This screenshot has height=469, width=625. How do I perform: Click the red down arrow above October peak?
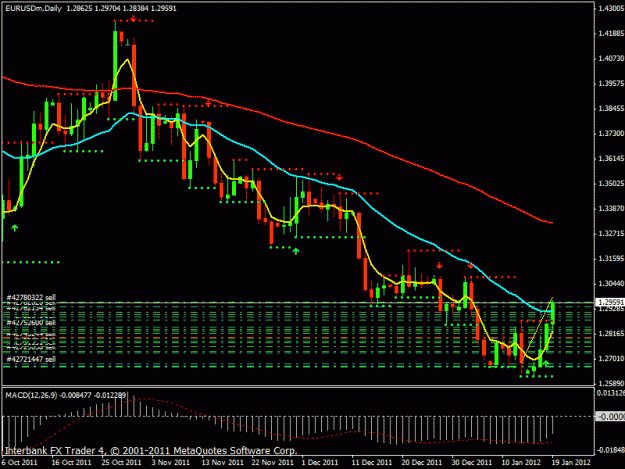(134, 19)
